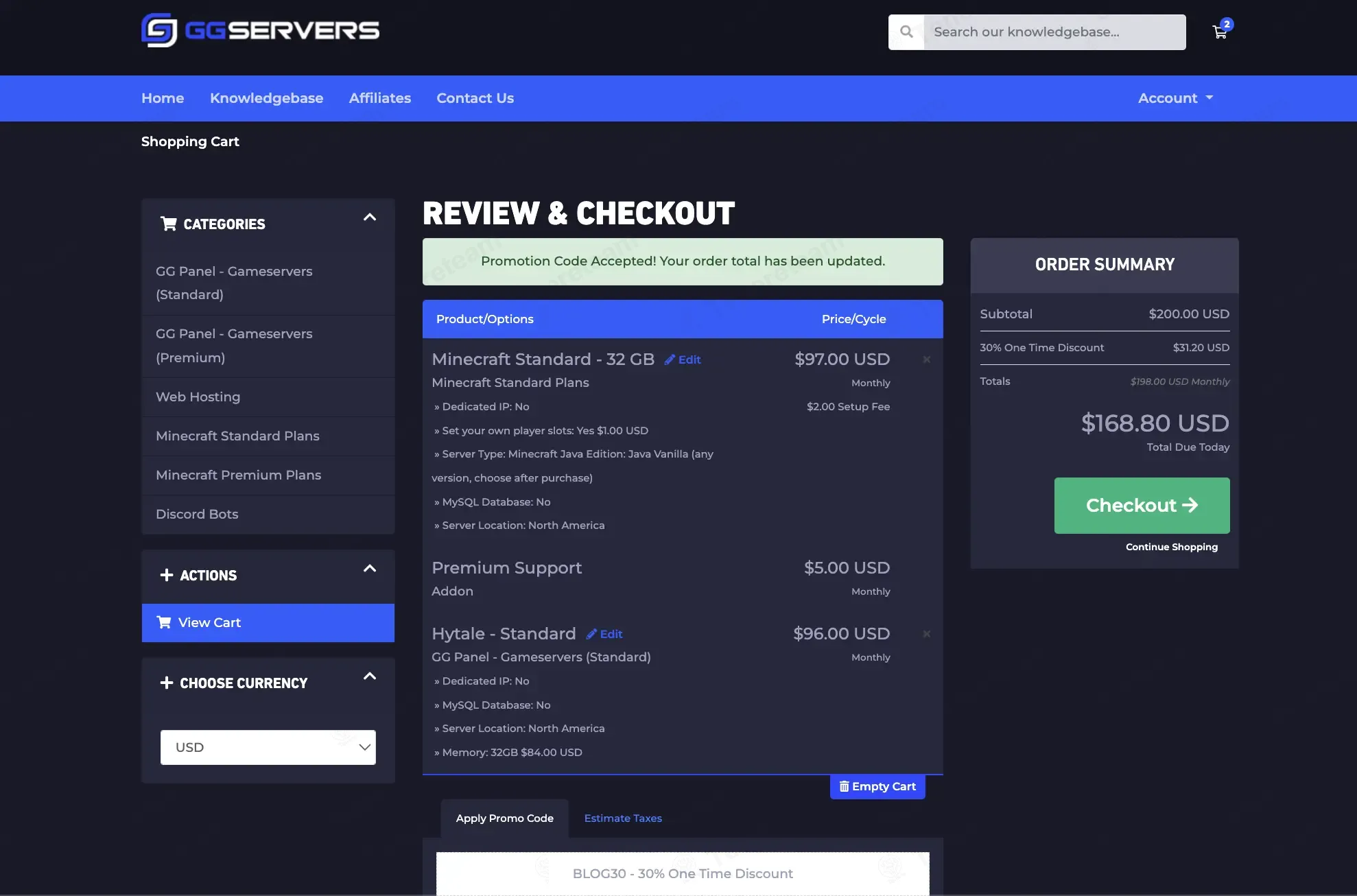This screenshot has height=896, width=1357.
Task: Click the green Checkout button
Action: (1142, 506)
